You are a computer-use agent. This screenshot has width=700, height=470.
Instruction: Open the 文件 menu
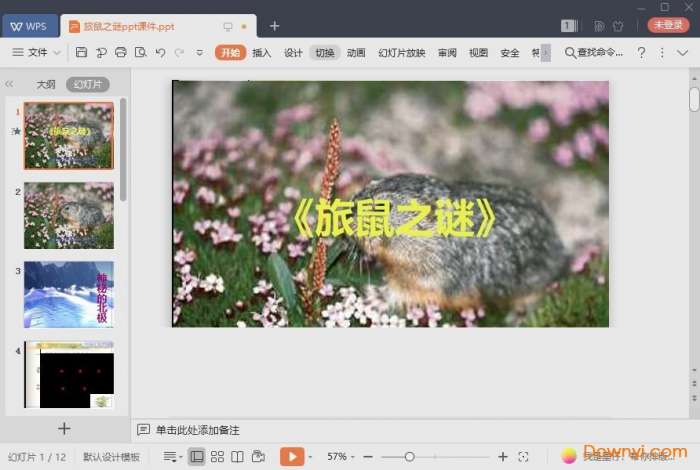click(38, 53)
